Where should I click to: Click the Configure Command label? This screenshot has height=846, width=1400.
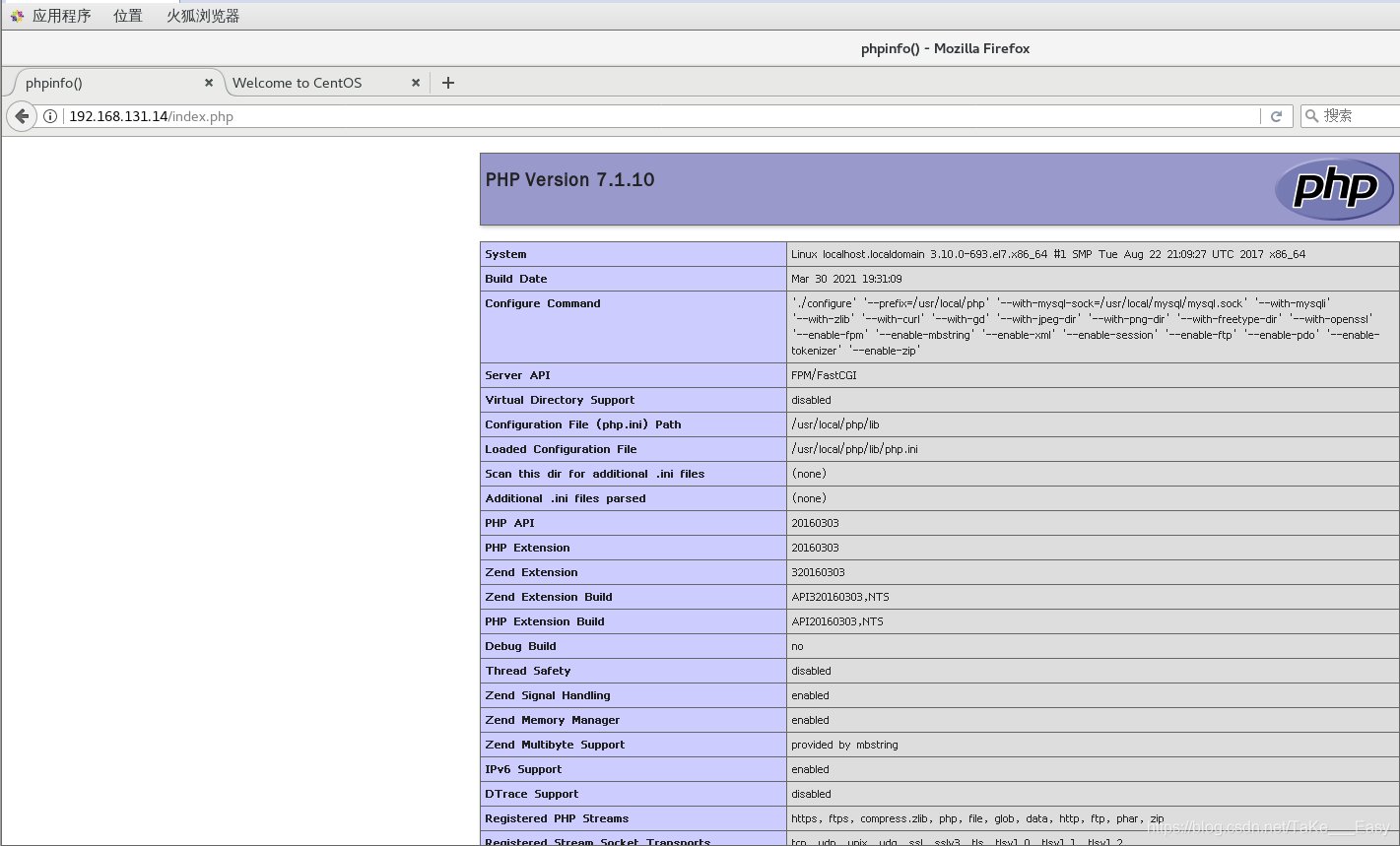(x=543, y=303)
